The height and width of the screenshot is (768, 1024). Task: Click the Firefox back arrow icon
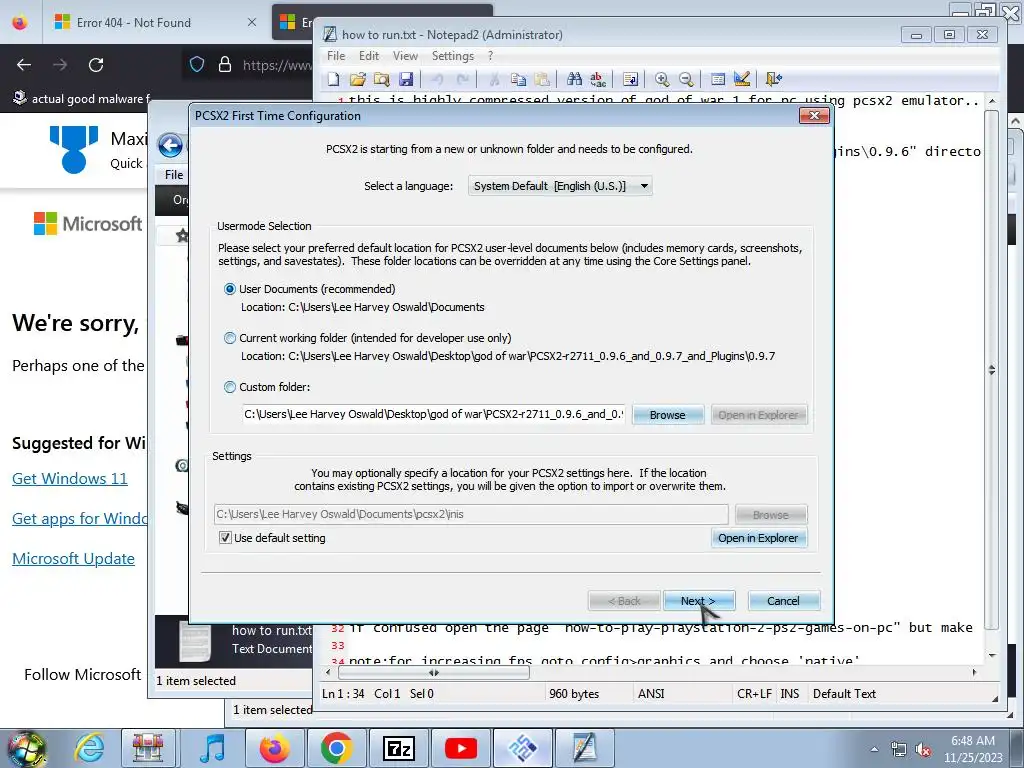tap(24, 65)
